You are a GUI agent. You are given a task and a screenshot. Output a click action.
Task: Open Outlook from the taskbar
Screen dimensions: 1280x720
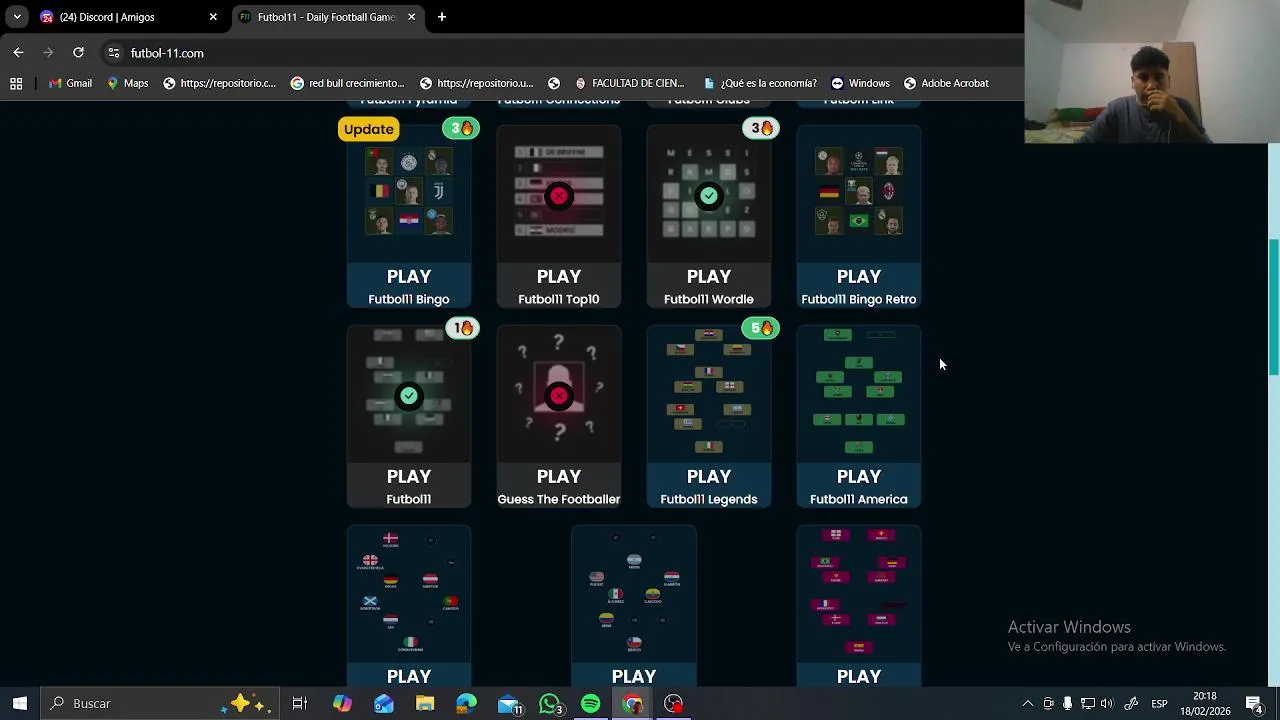pyautogui.click(x=384, y=703)
